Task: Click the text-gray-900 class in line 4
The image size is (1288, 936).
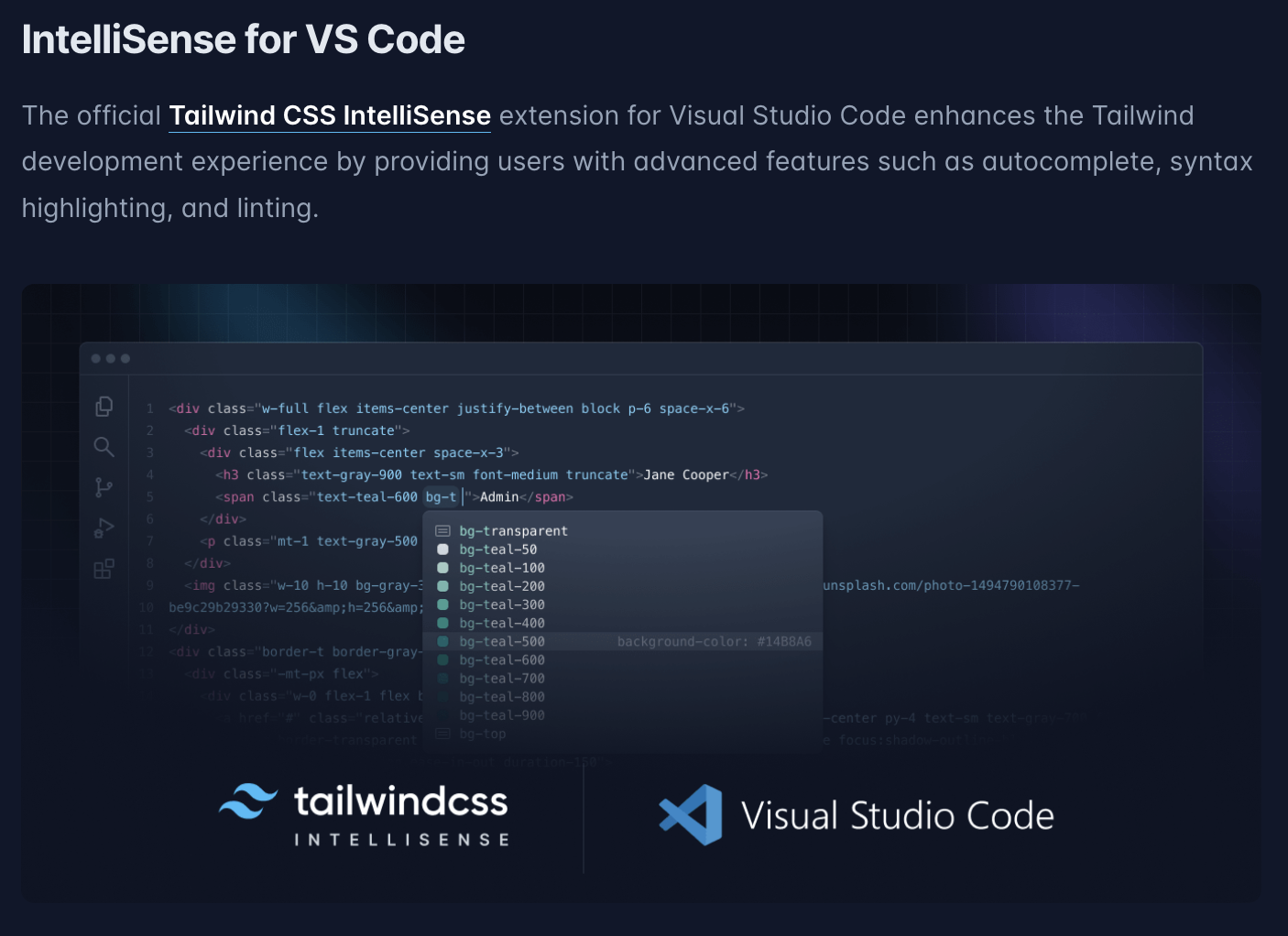Action: [x=352, y=474]
